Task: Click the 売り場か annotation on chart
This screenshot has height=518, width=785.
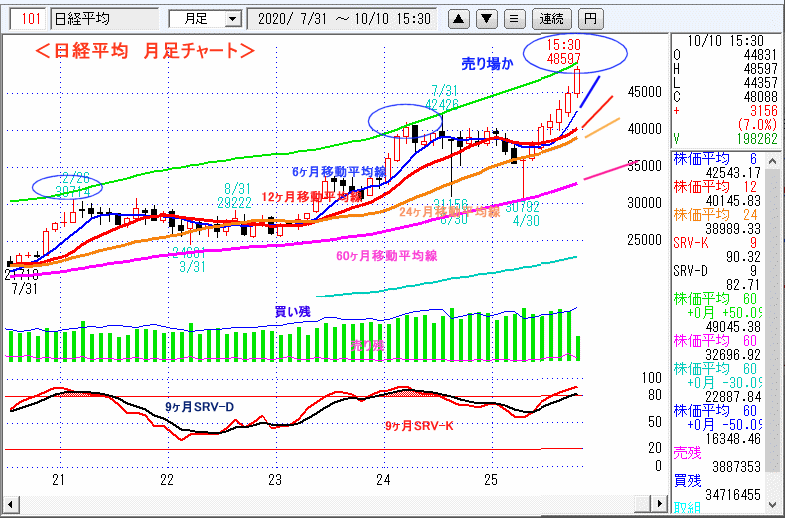Action: 487,63
